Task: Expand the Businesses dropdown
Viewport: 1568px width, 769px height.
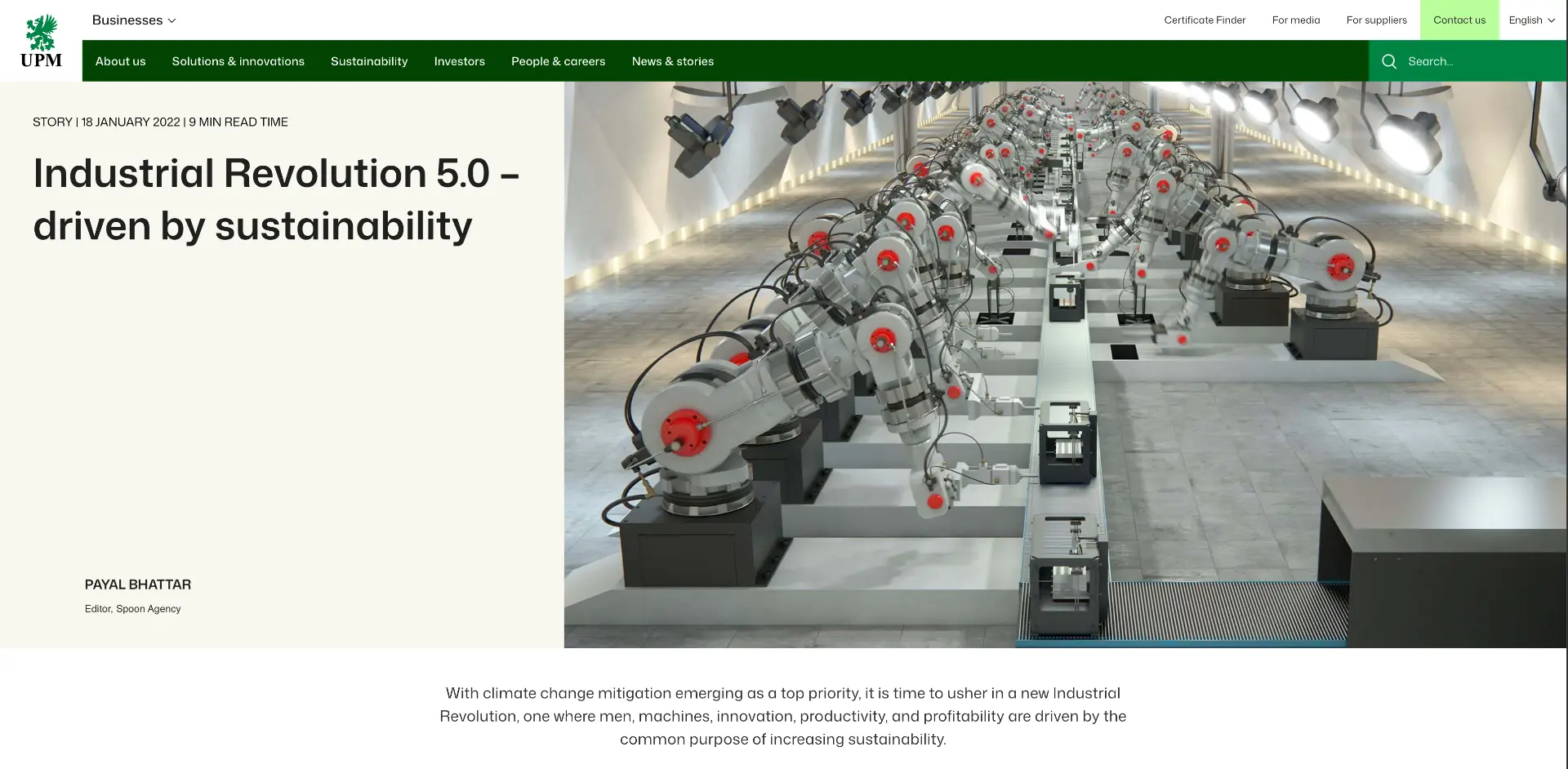Action: point(134,20)
